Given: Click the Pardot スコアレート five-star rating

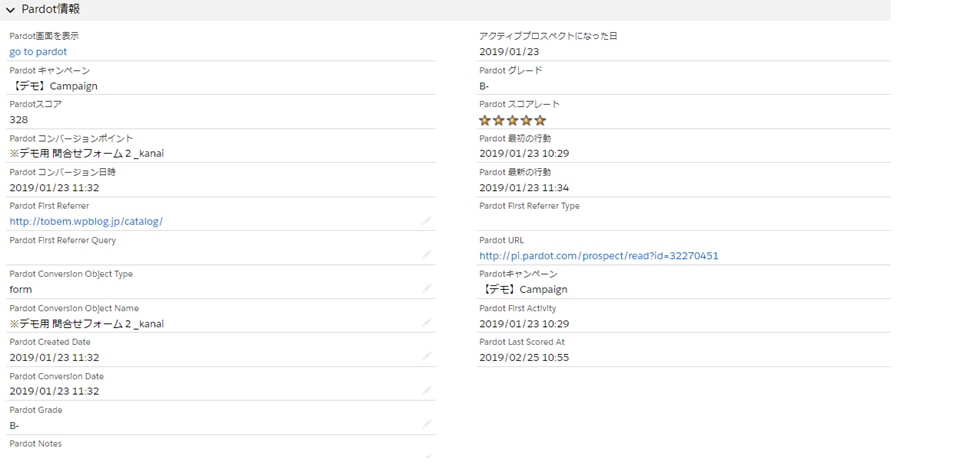Looking at the screenshot, I should point(512,120).
